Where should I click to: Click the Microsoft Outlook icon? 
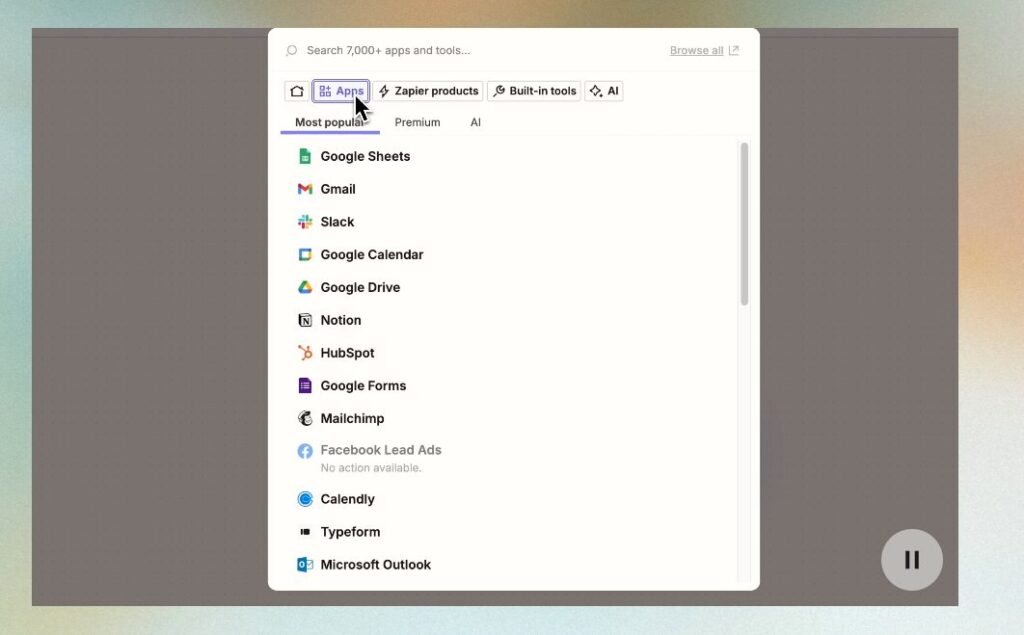point(305,564)
